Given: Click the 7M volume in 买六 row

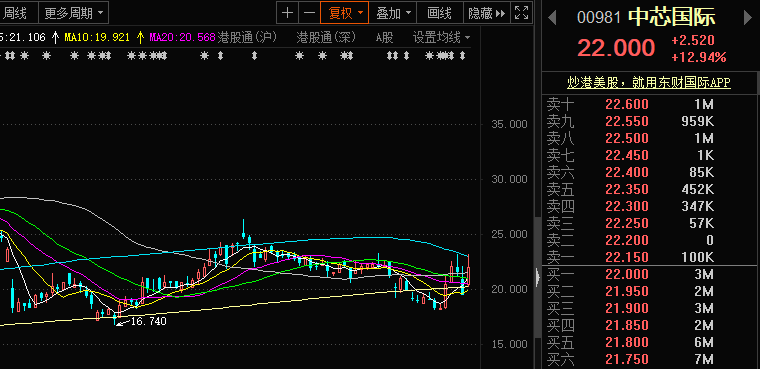Looking at the screenshot, I should coord(703,359).
